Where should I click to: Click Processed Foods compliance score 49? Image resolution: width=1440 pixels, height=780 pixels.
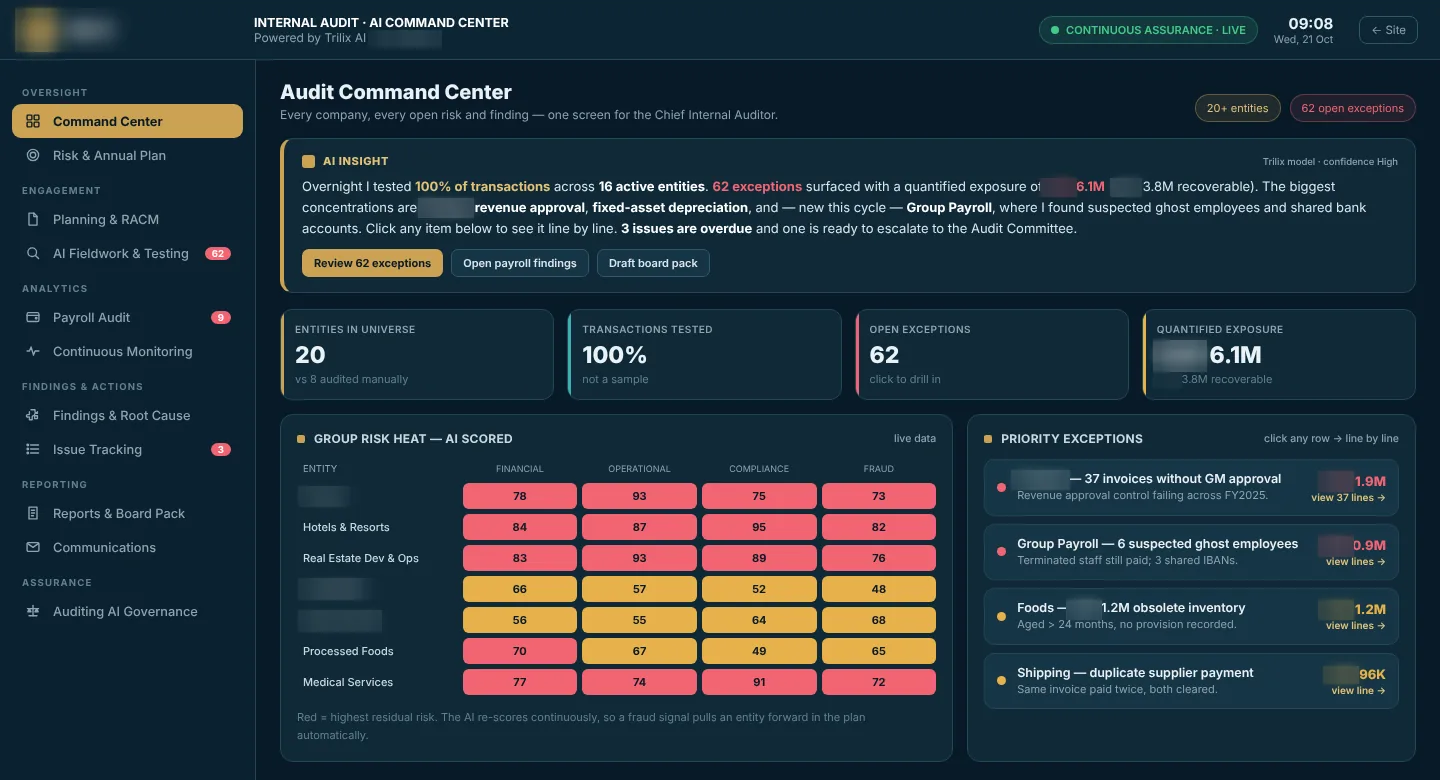pos(759,651)
